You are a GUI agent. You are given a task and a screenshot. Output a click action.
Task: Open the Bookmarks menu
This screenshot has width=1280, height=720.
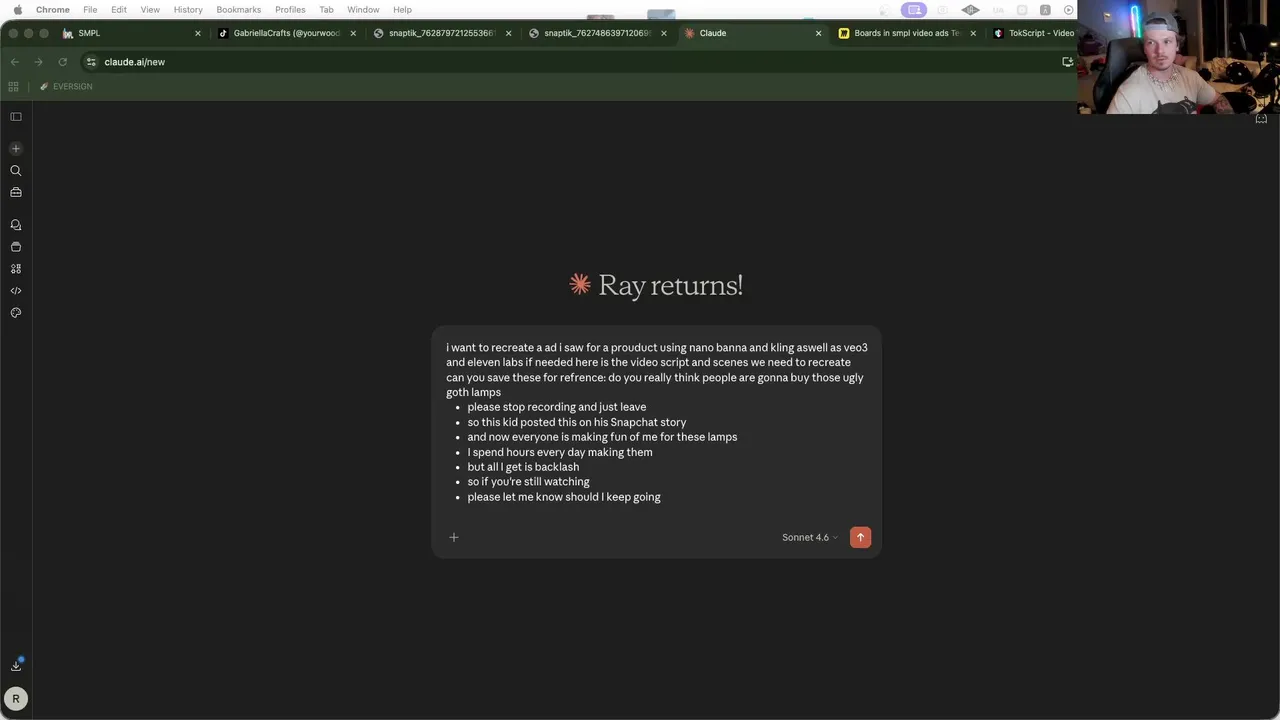[x=239, y=10]
